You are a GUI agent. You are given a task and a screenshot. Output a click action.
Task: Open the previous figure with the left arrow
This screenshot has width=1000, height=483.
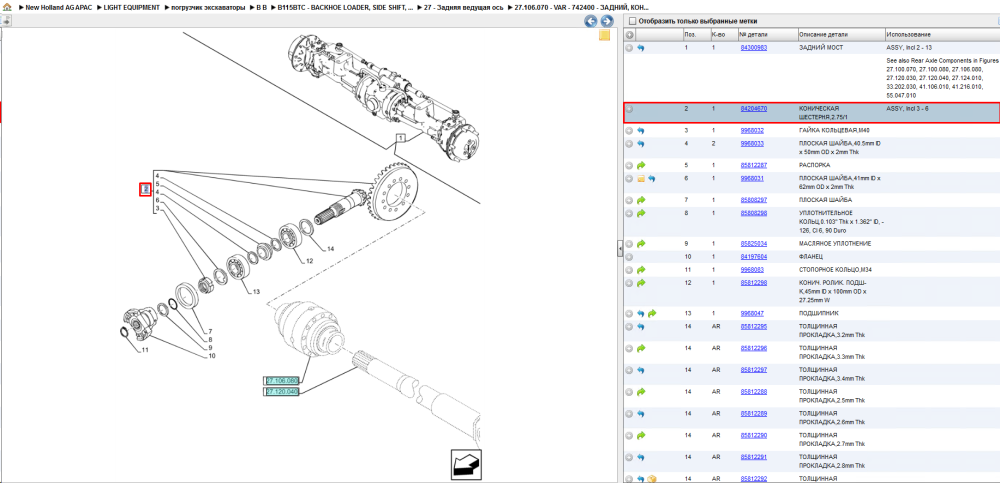[591, 21]
